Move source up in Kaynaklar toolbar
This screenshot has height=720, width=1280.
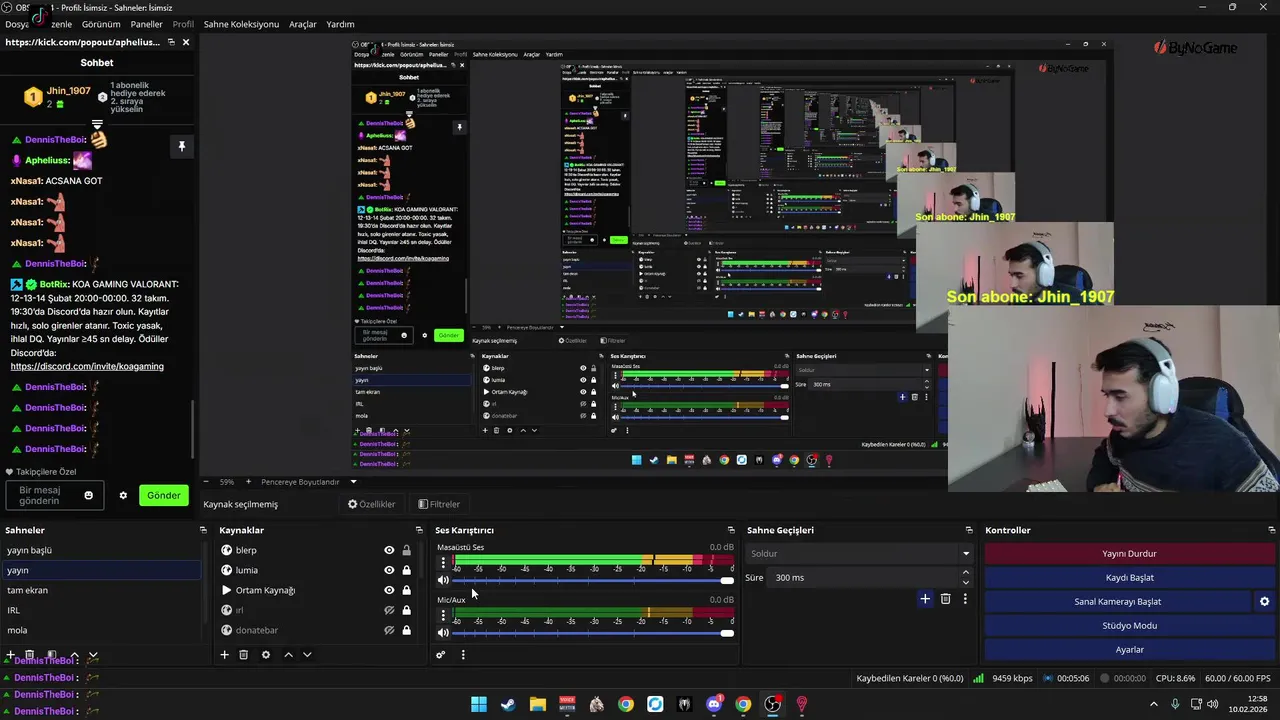coord(288,655)
